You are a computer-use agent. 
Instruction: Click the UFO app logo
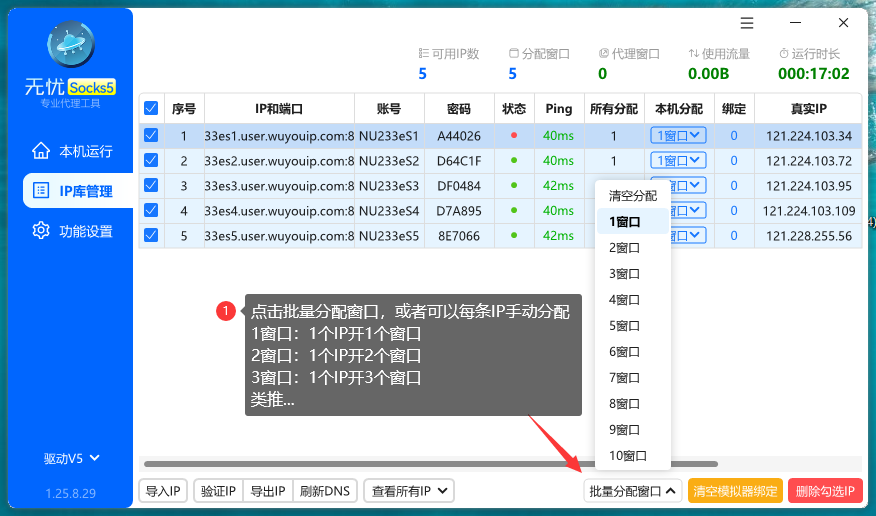tap(71, 45)
